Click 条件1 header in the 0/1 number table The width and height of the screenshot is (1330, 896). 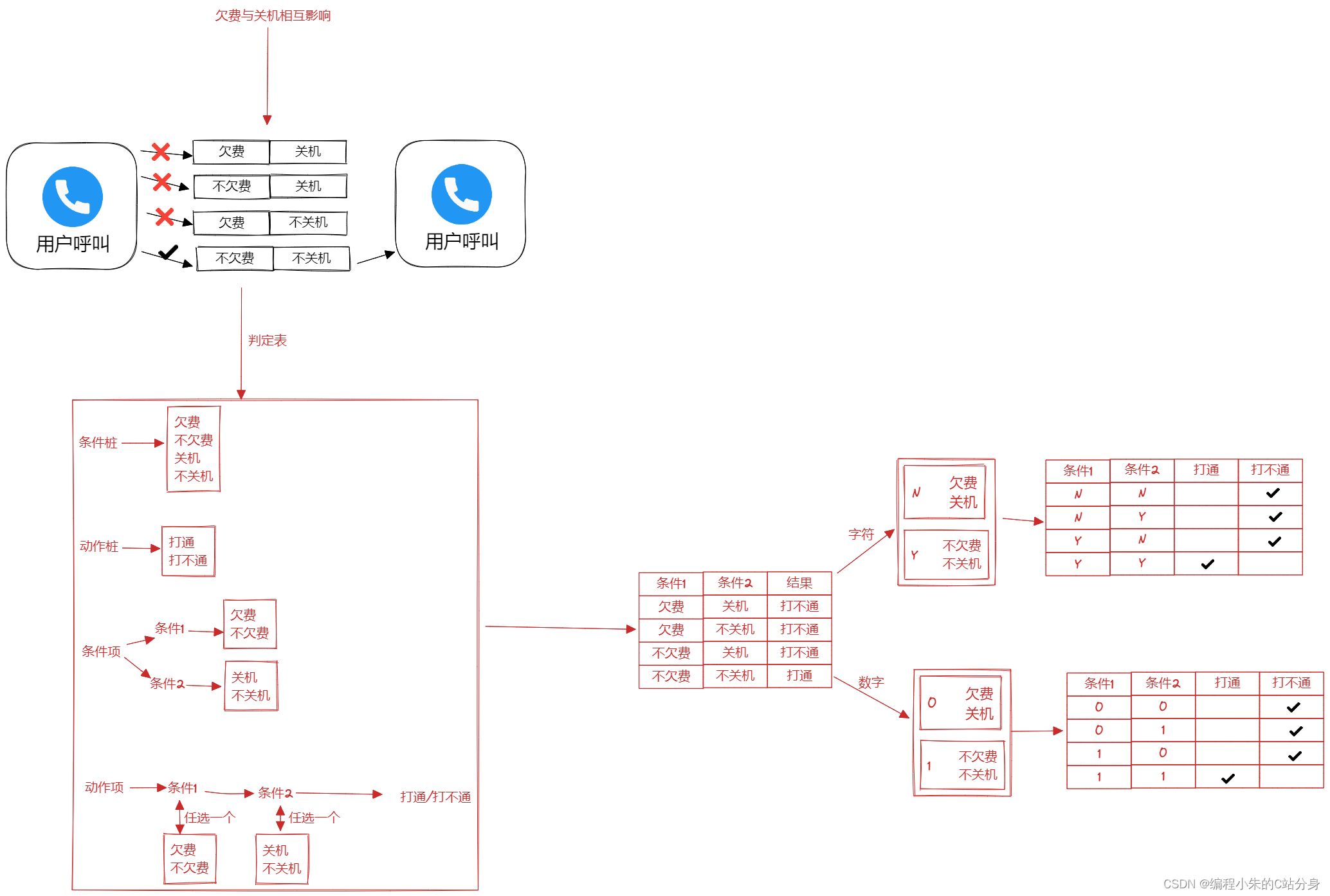click(x=1098, y=684)
